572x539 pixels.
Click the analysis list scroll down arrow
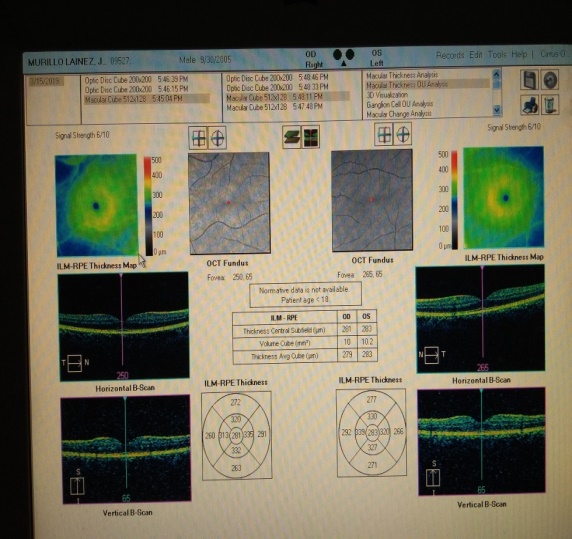point(496,110)
